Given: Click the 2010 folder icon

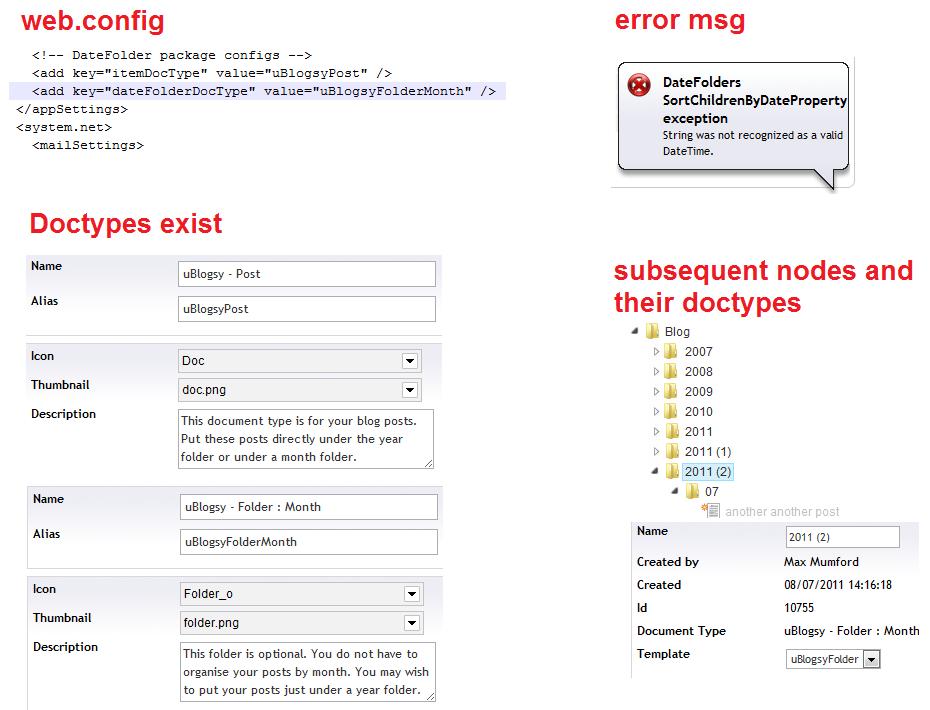Looking at the screenshot, I should point(672,411).
